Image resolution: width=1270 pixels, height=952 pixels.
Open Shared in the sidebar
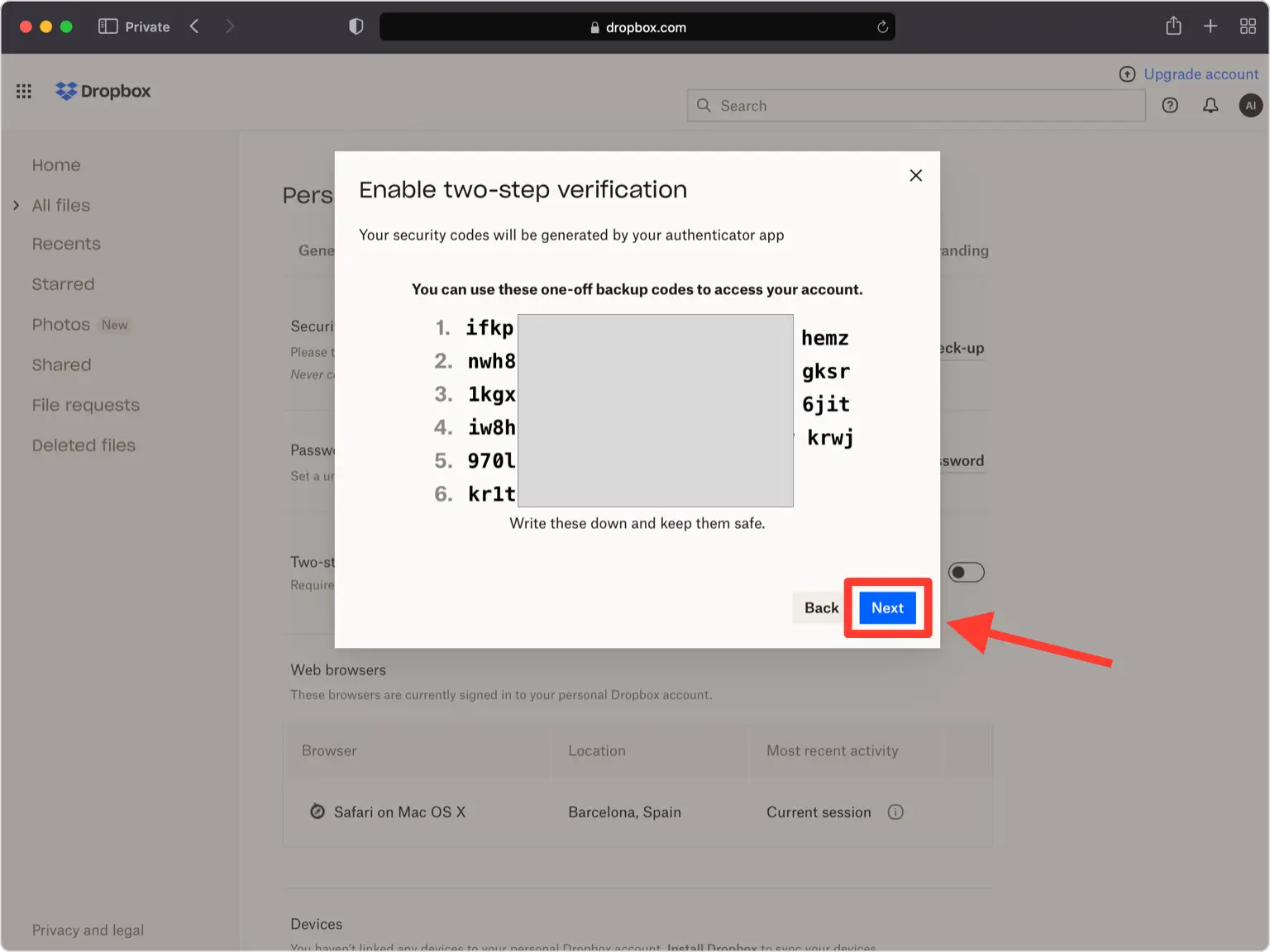tap(61, 364)
